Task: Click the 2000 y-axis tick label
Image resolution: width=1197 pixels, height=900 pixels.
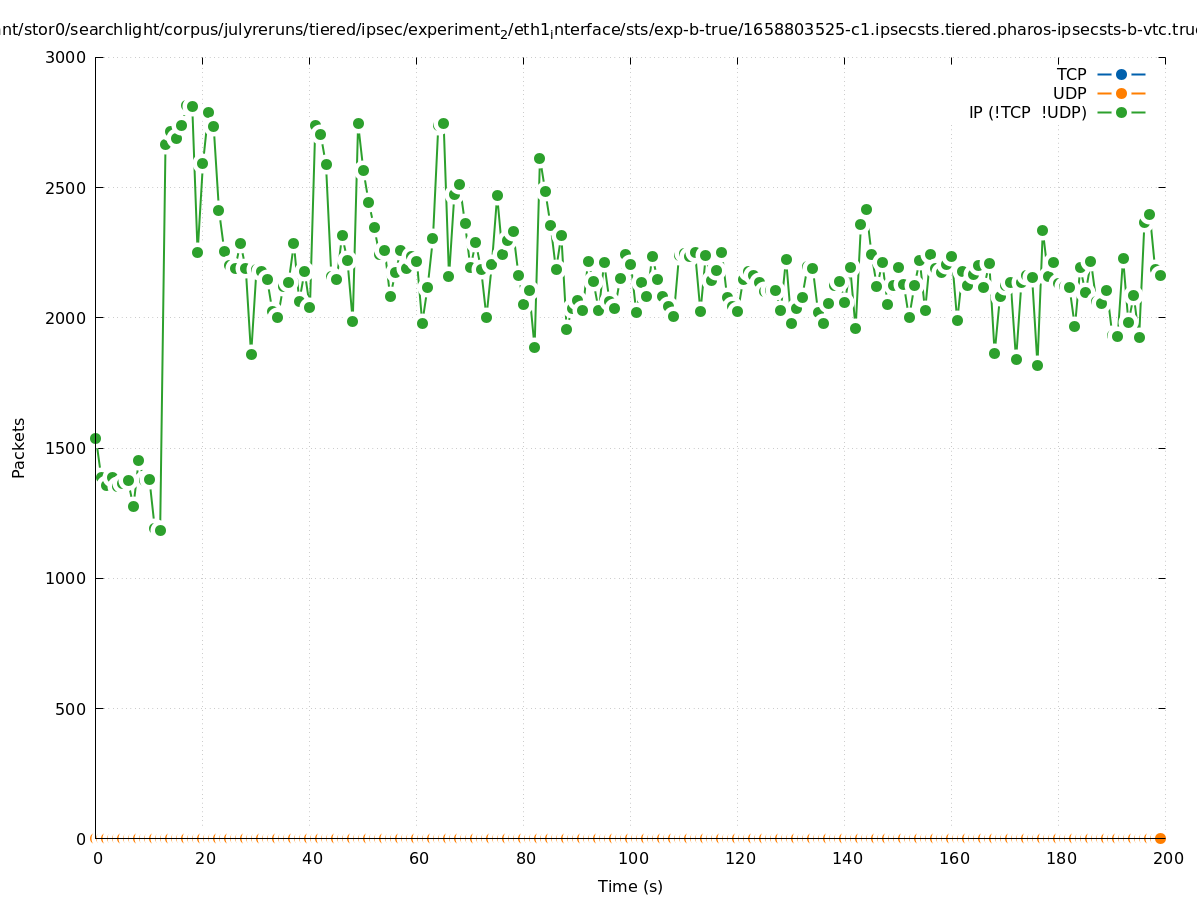Action: 65,318
